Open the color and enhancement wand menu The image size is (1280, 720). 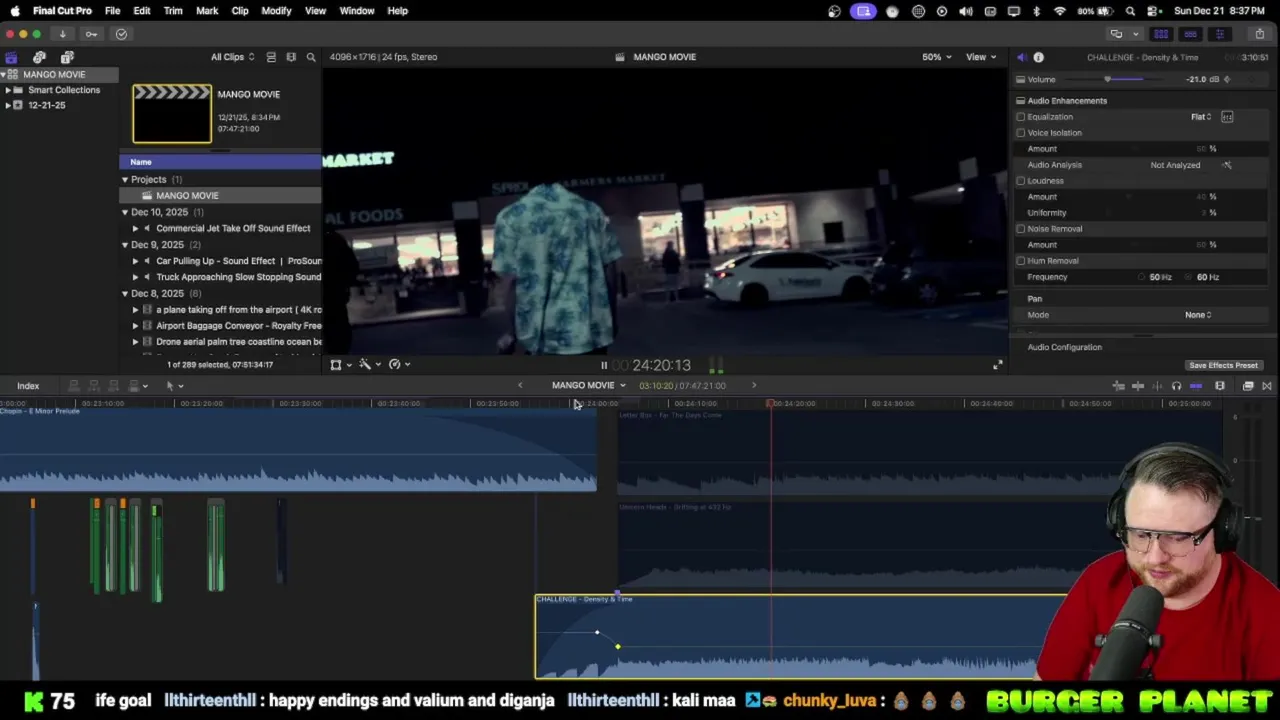pyautogui.click(x=370, y=365)
